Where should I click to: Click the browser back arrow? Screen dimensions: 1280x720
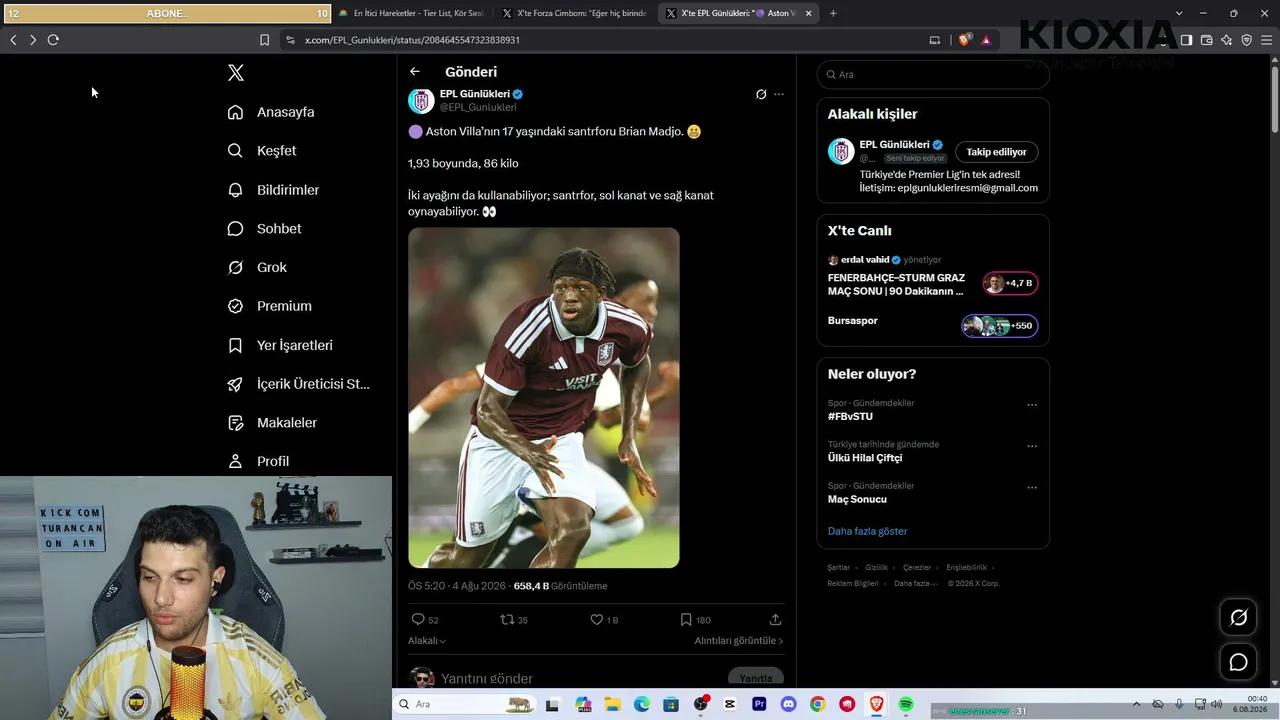[x=13, y=40]
